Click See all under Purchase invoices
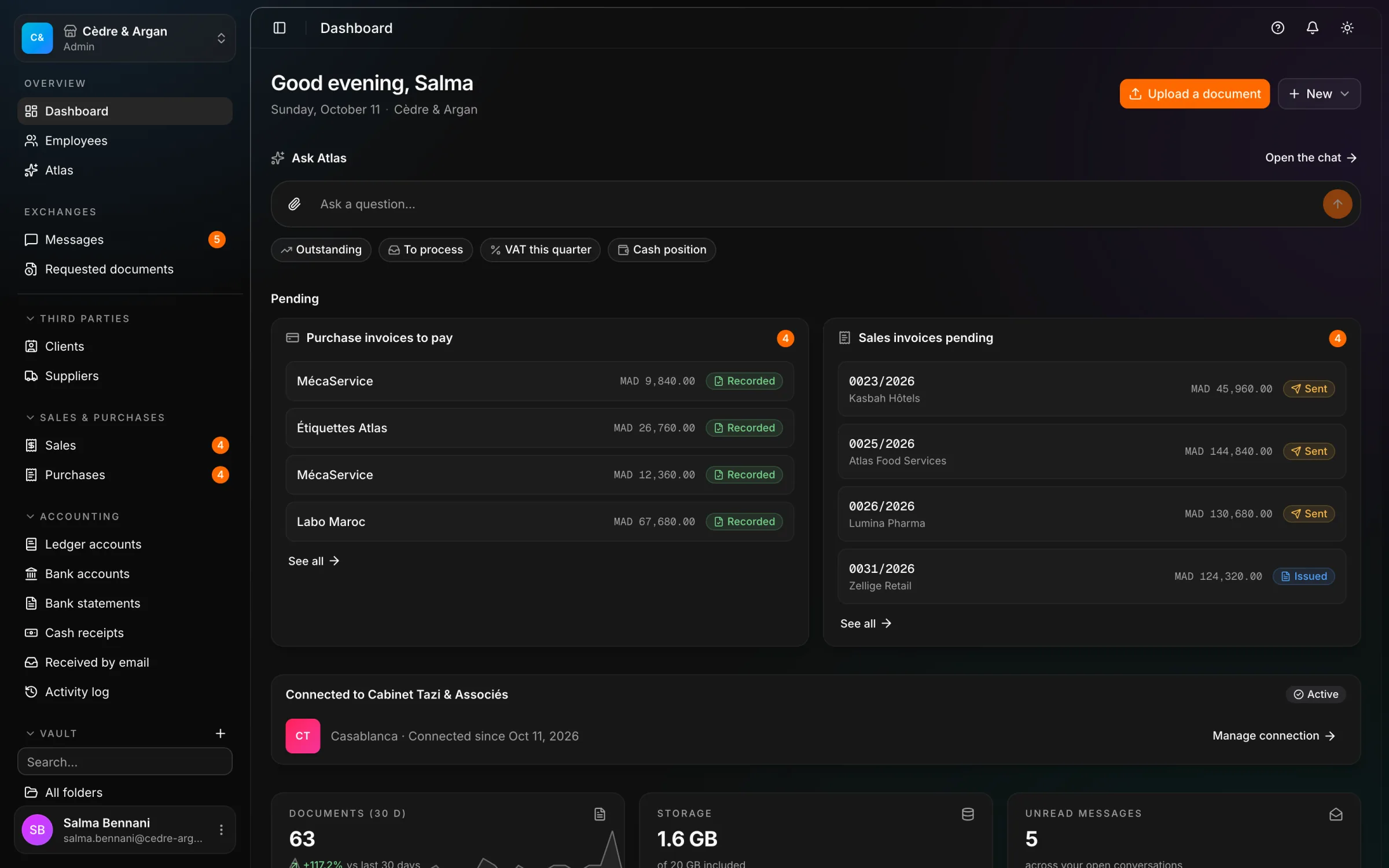 314,561
